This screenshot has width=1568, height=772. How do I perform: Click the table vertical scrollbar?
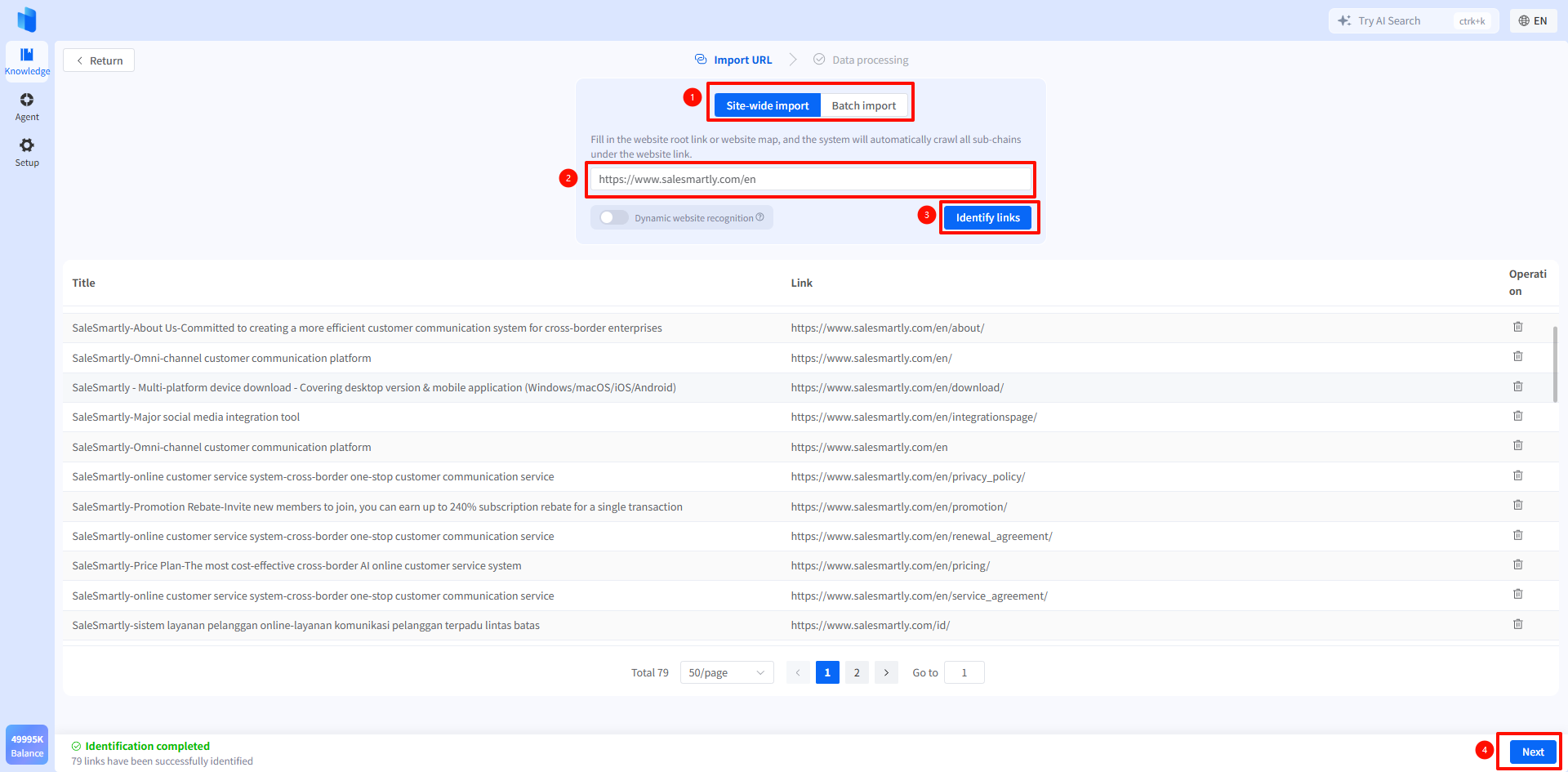pos(1555,364)
